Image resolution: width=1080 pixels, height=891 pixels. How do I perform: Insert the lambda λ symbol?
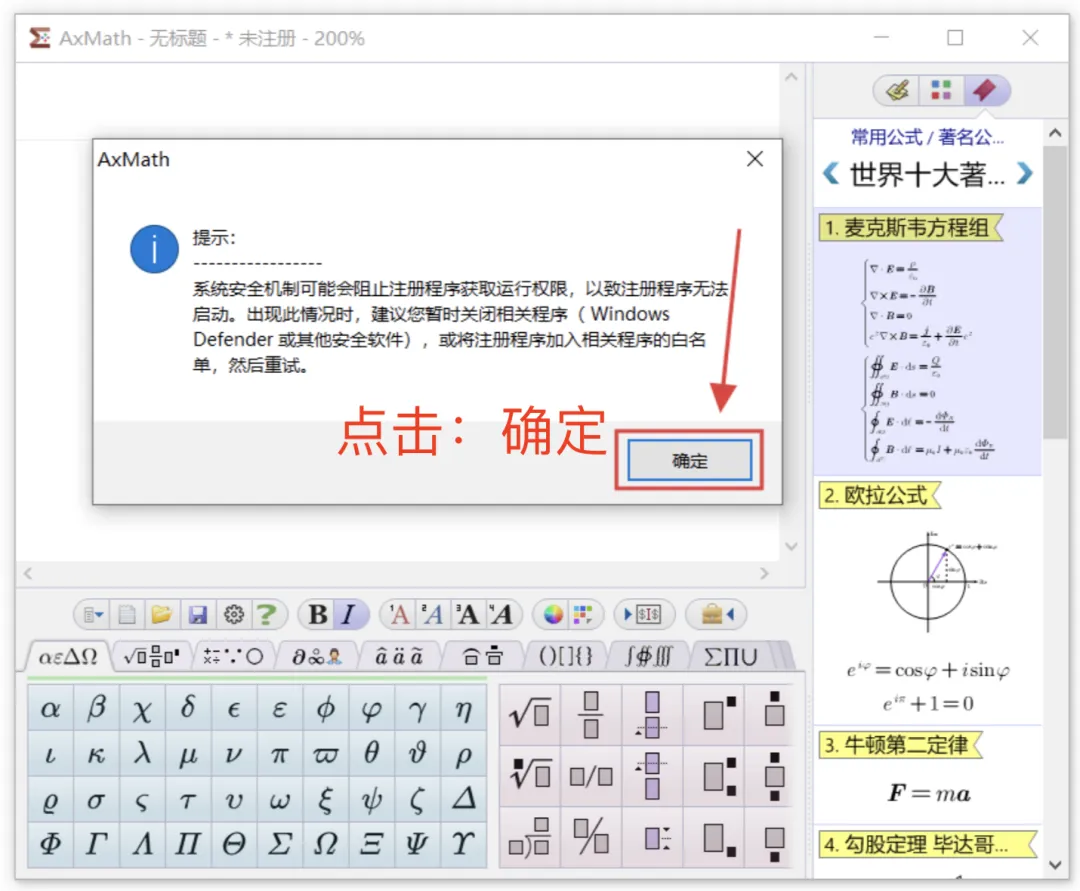(x=142, y=754)
